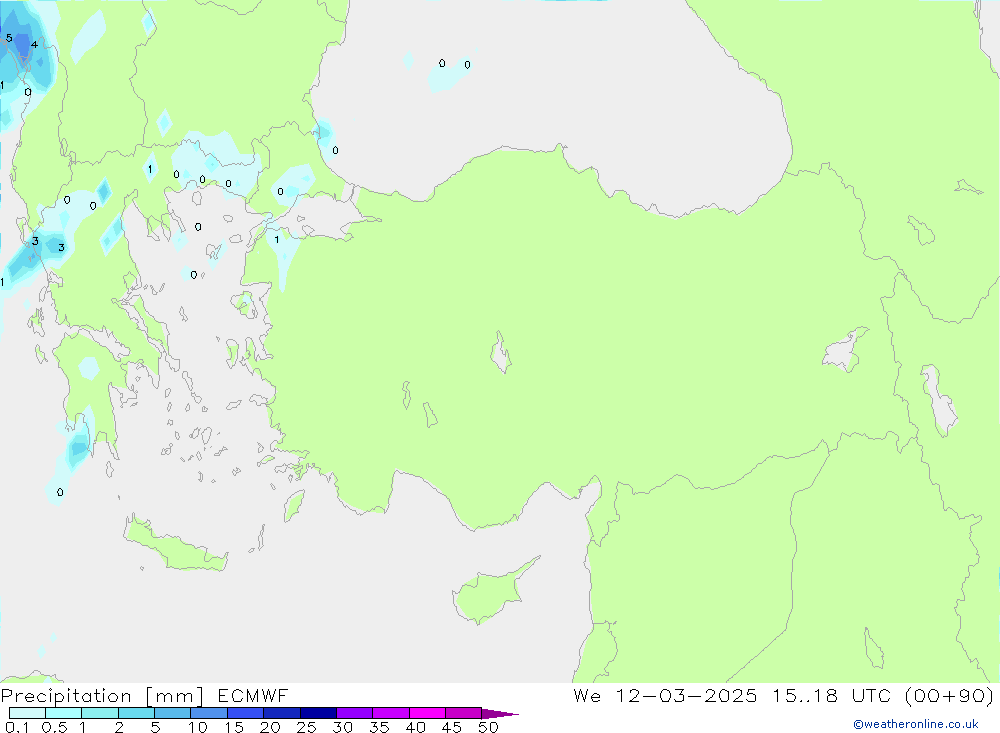Screen dimensions: 1000x733
Task: Click the legend tick label "10"
Action: click(x=198, y=727)
